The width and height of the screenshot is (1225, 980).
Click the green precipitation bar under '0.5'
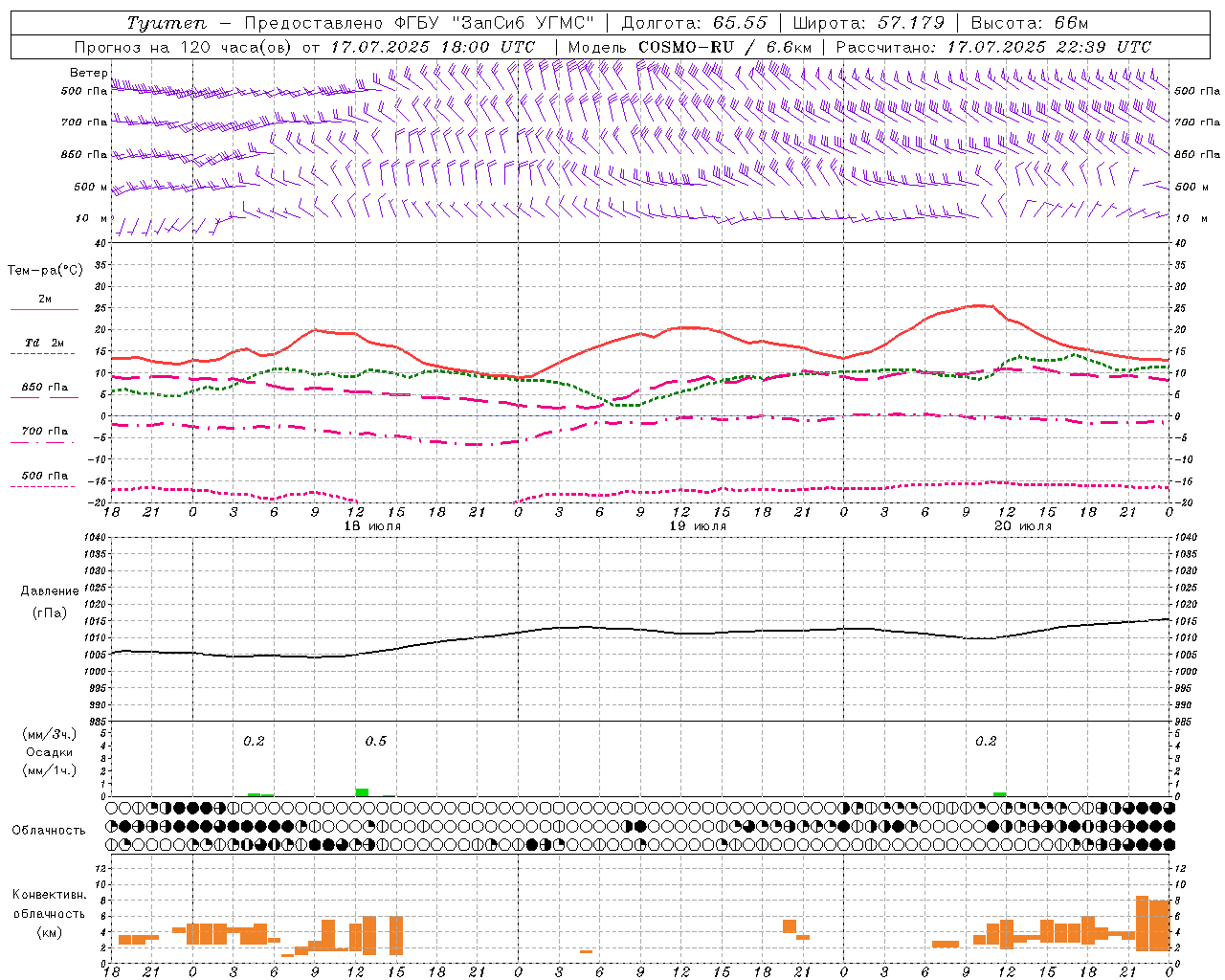[362, 791]
